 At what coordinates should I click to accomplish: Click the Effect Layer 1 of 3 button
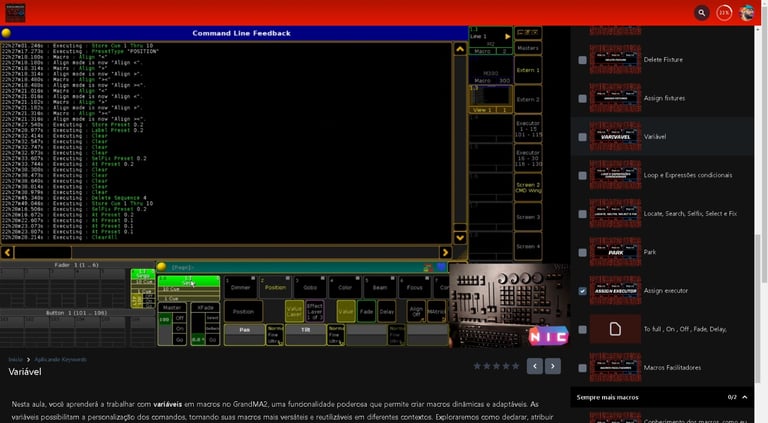(314, 311)
